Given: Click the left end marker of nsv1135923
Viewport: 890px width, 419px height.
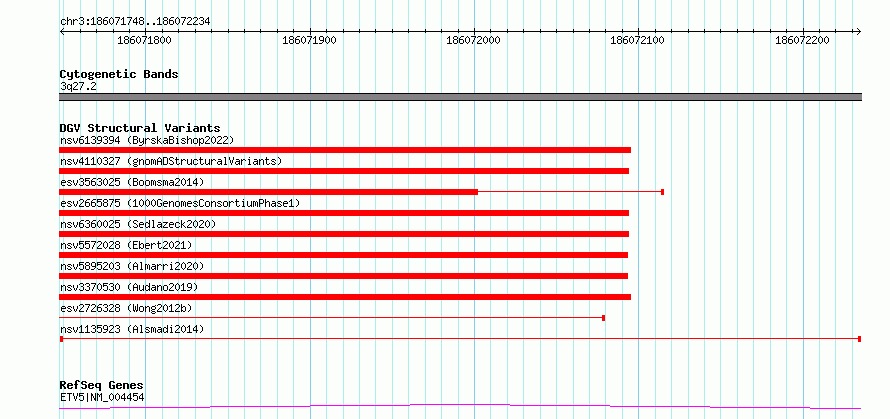Looking at the screenshot, I should 61,339.
